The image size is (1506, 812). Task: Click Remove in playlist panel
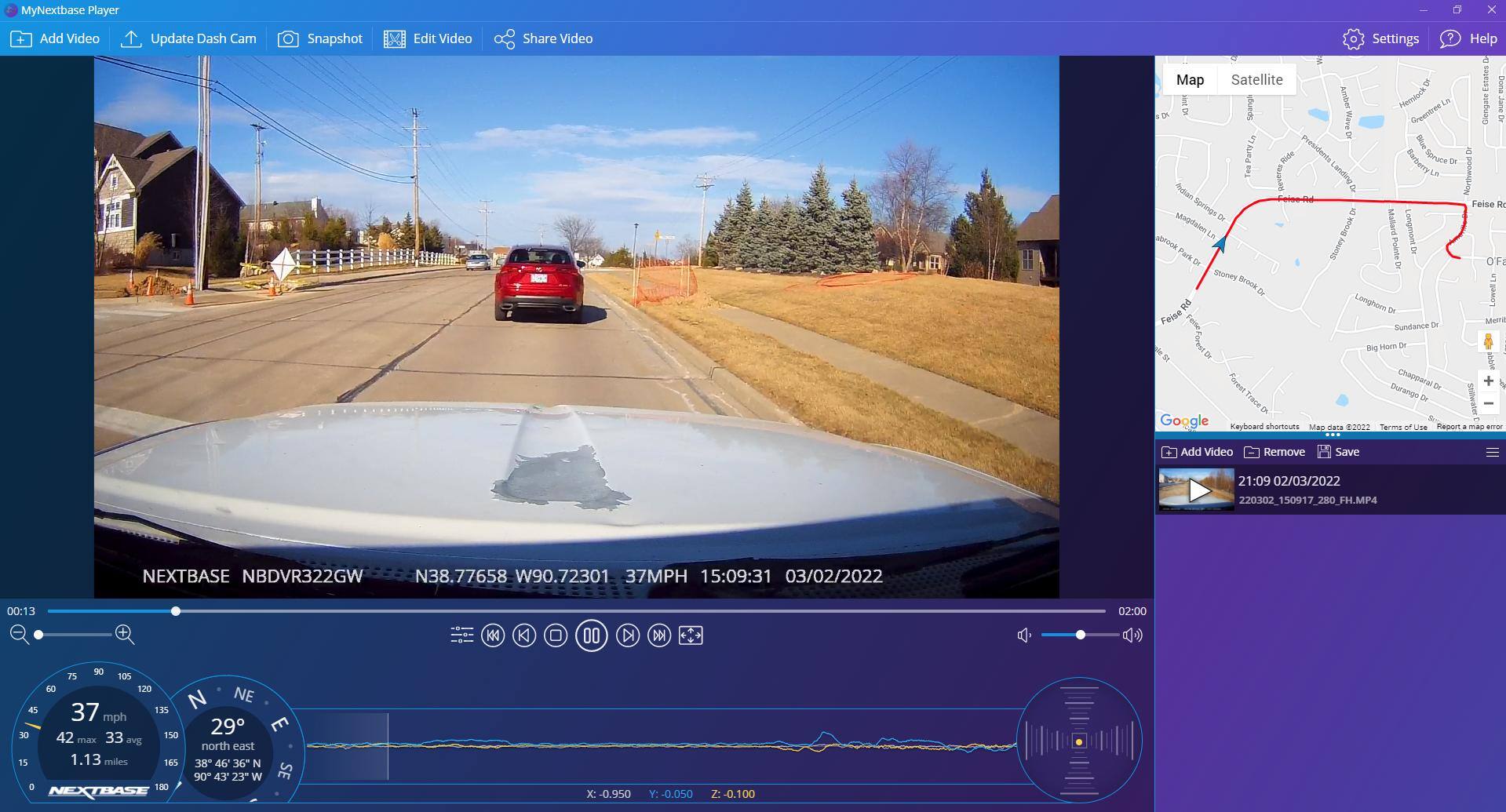[x=1274, y=453]
